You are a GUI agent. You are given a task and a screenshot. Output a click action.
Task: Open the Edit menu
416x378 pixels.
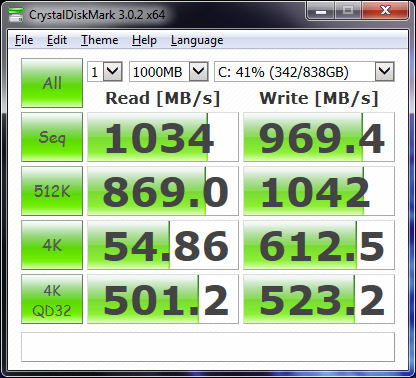(x=57, y=40)
